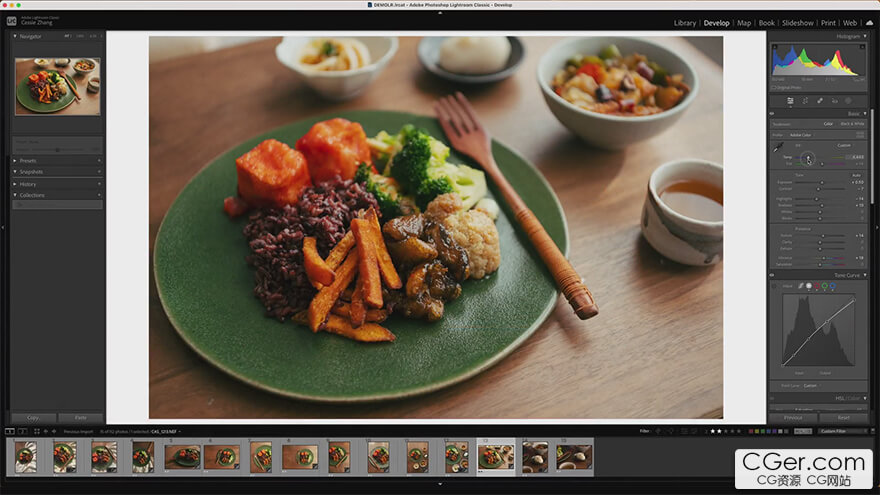The width and height of the screenshot is (880, 495).
Task: Select Color treatment option
Action: [828, 124]
